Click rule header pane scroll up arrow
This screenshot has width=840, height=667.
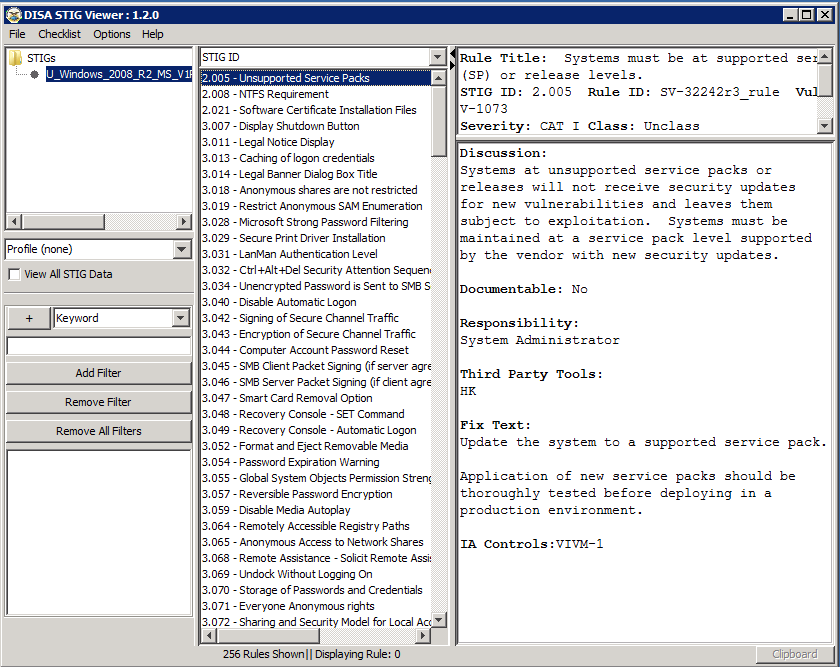[825, 56]
